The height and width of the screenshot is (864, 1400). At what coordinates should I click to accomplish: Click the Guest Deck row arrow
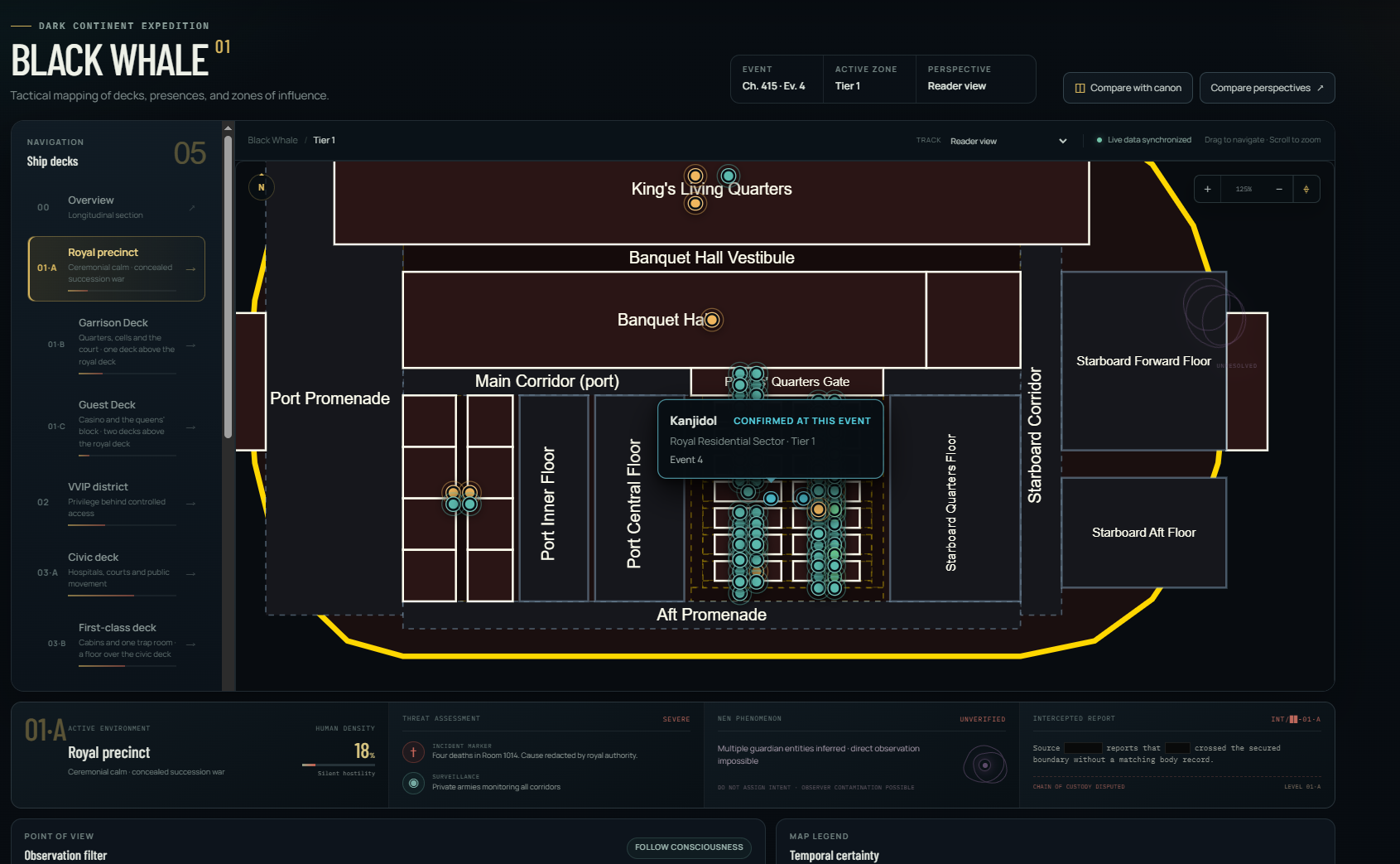click(190, 427)
